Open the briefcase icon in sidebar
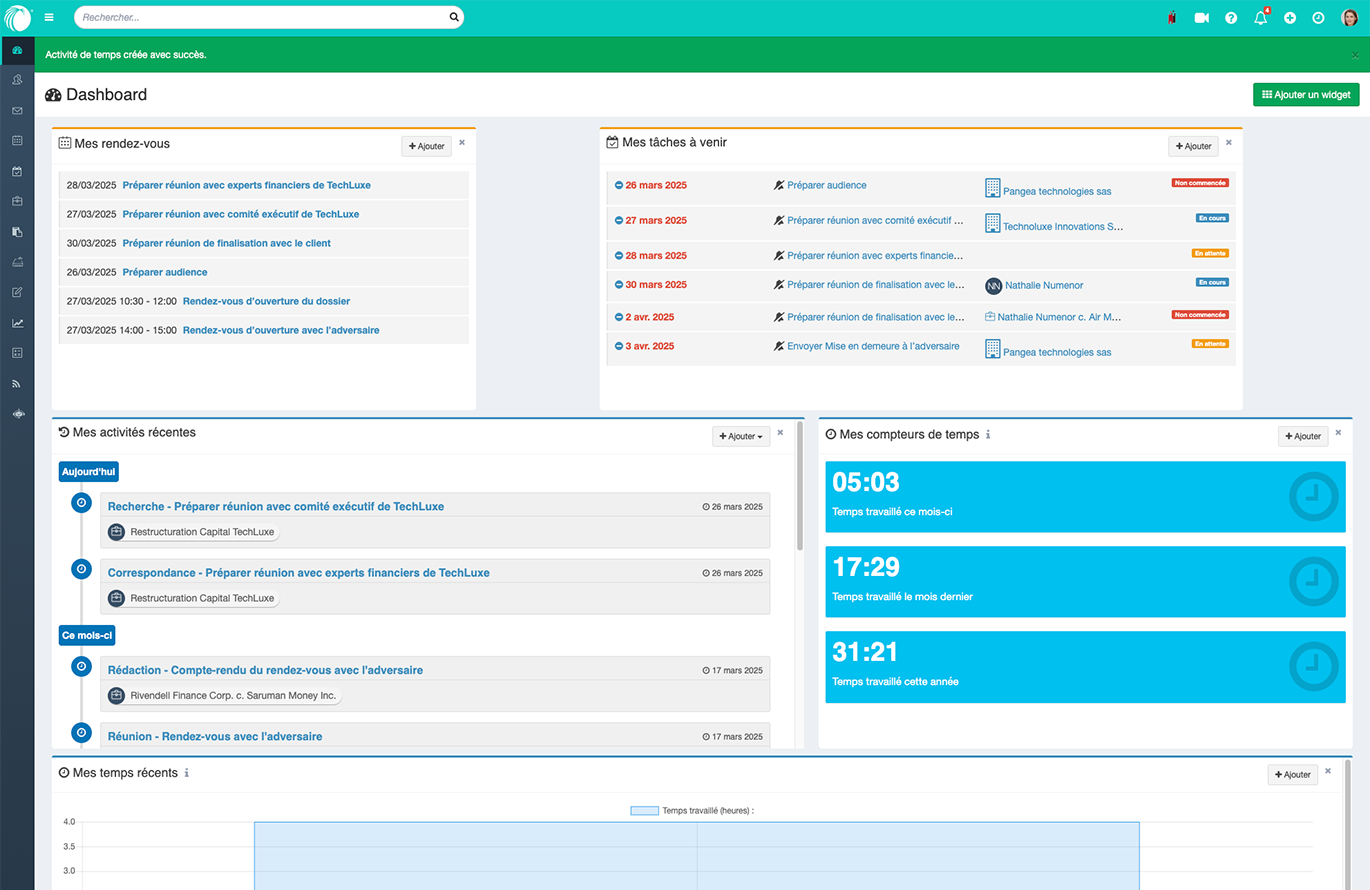 (17, 201)
